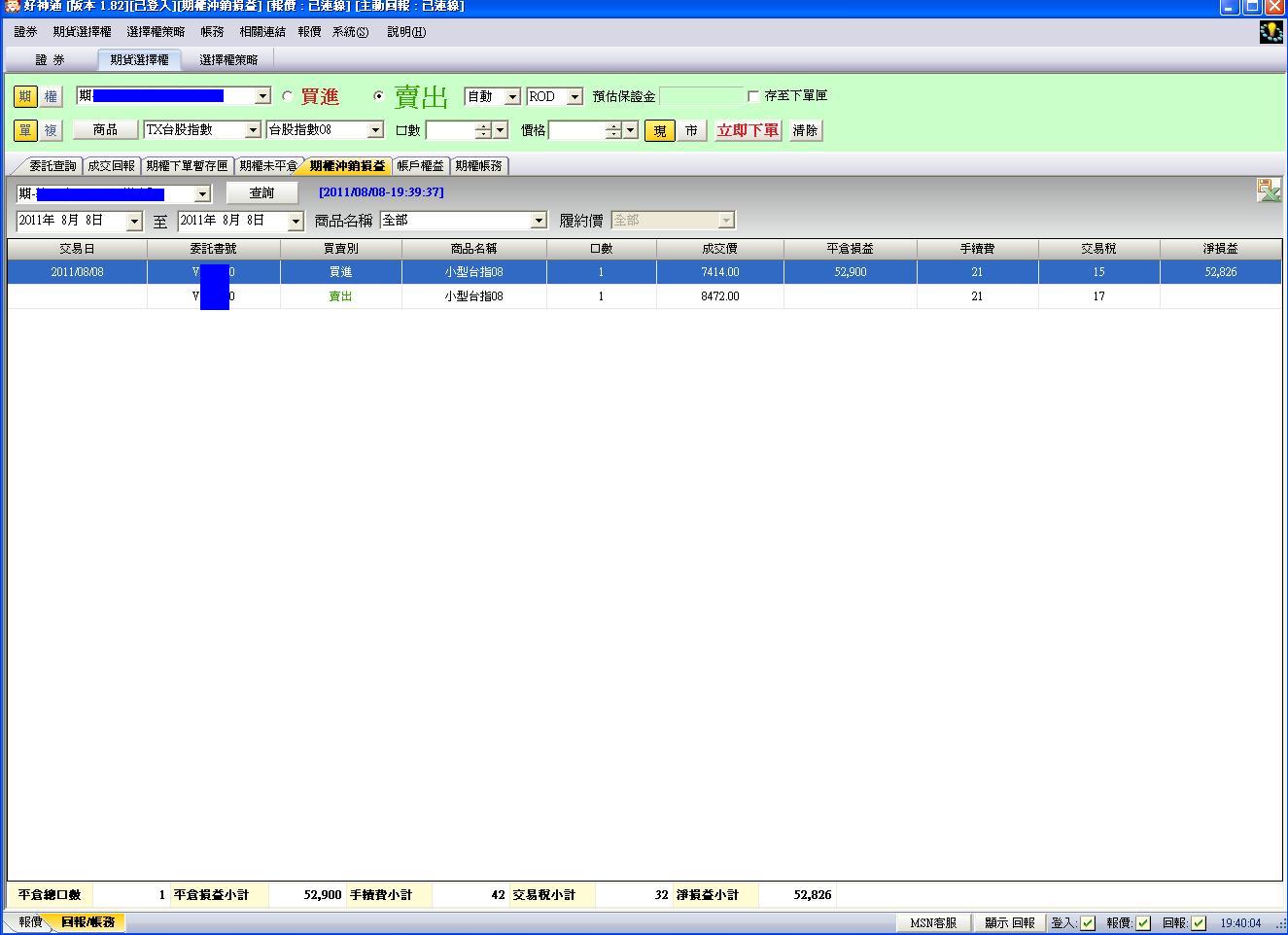This screenshot has height=935, width=1288.
Task: Select the 複 combo order button
Action: pyautogui.click(x=51, y=130)
